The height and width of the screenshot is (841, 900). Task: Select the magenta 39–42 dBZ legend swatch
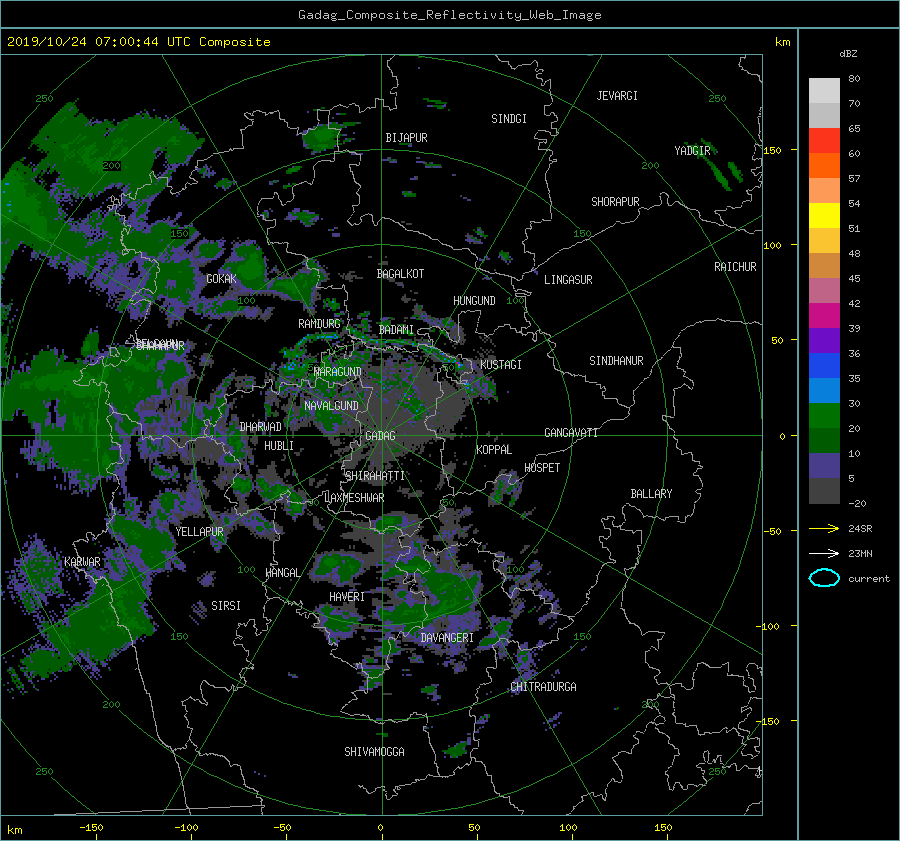pos(824,316)
